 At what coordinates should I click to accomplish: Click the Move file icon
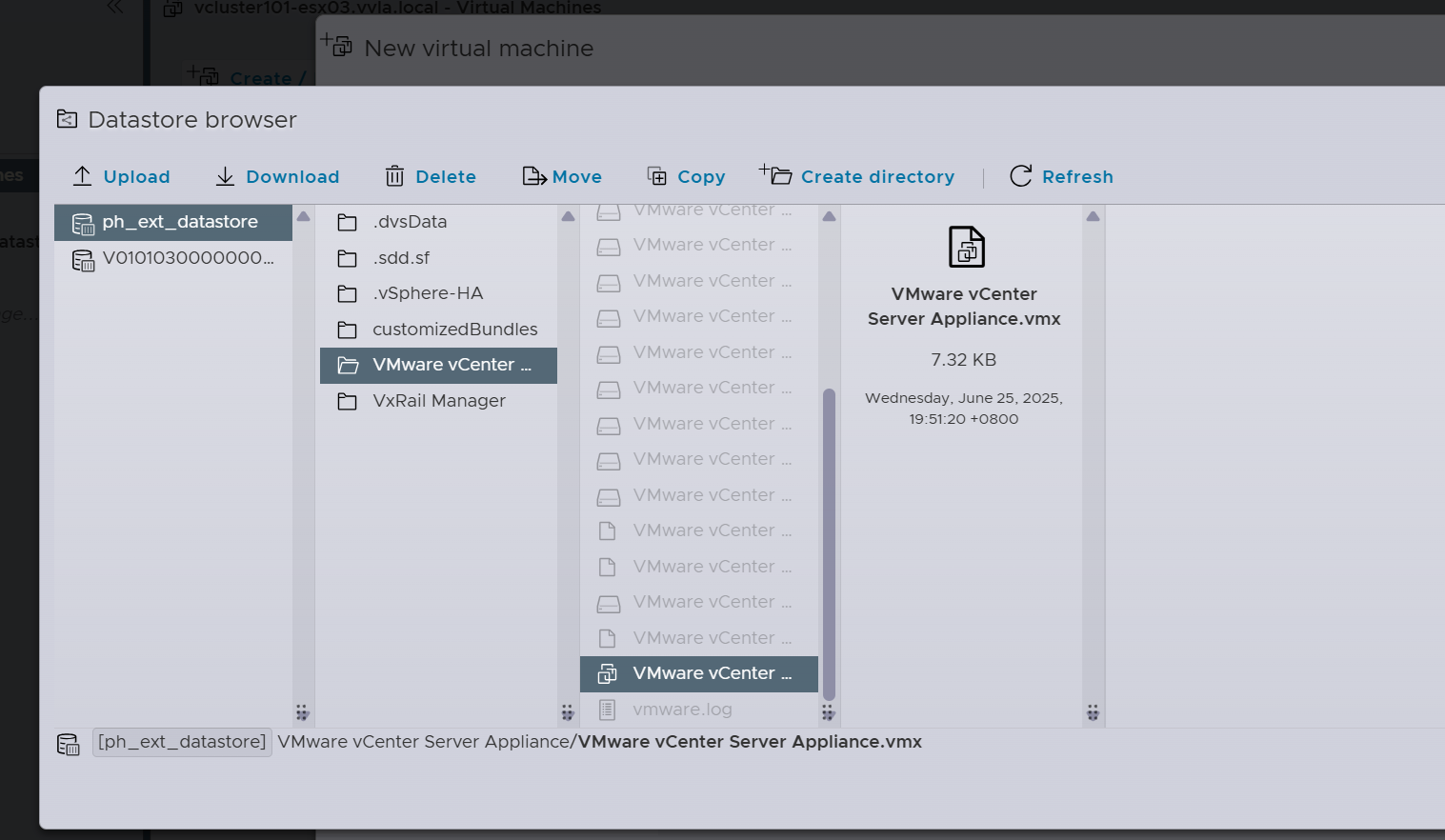point(534,176)
